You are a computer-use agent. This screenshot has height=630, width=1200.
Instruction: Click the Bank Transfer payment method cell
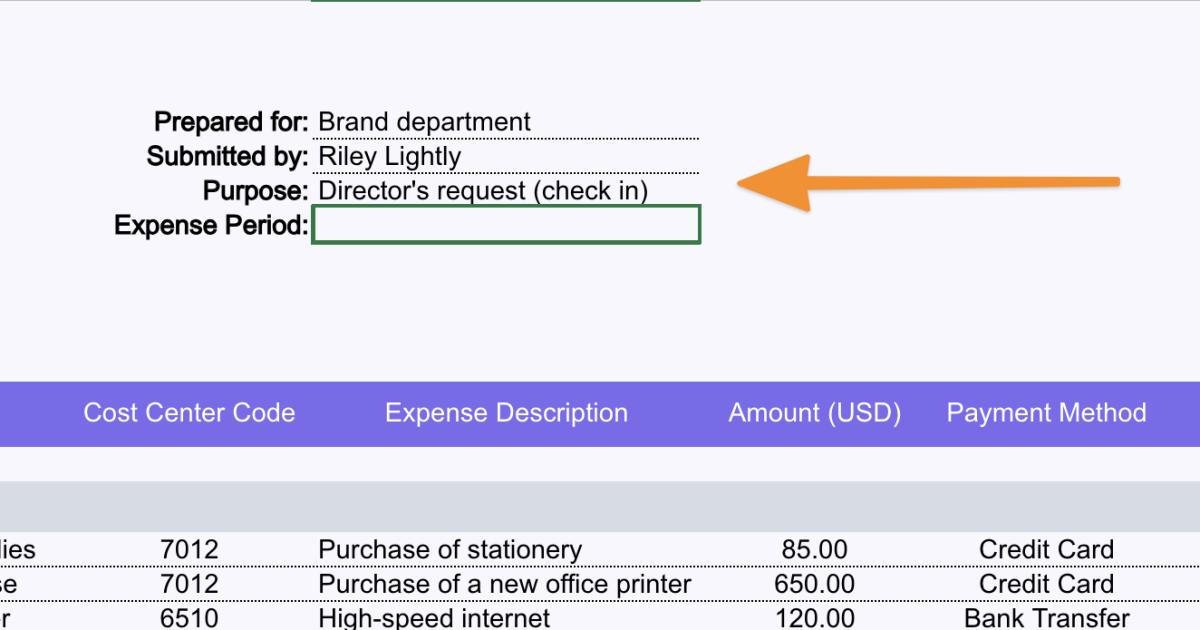point(1046,617)
